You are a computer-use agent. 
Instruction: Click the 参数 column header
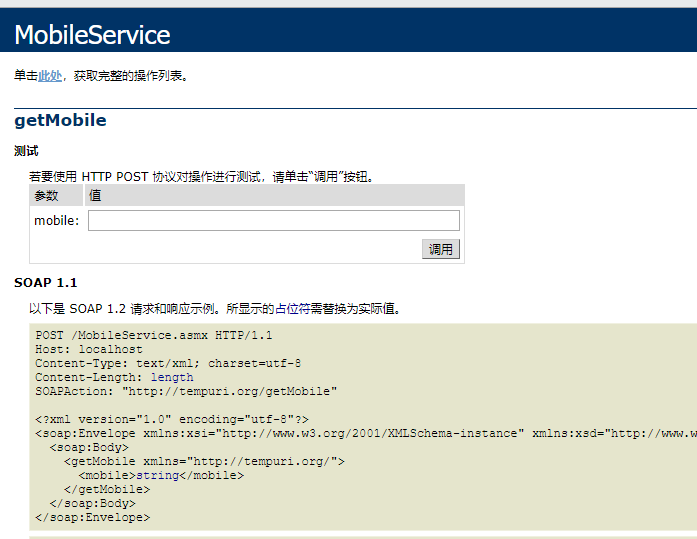(47, 196)
